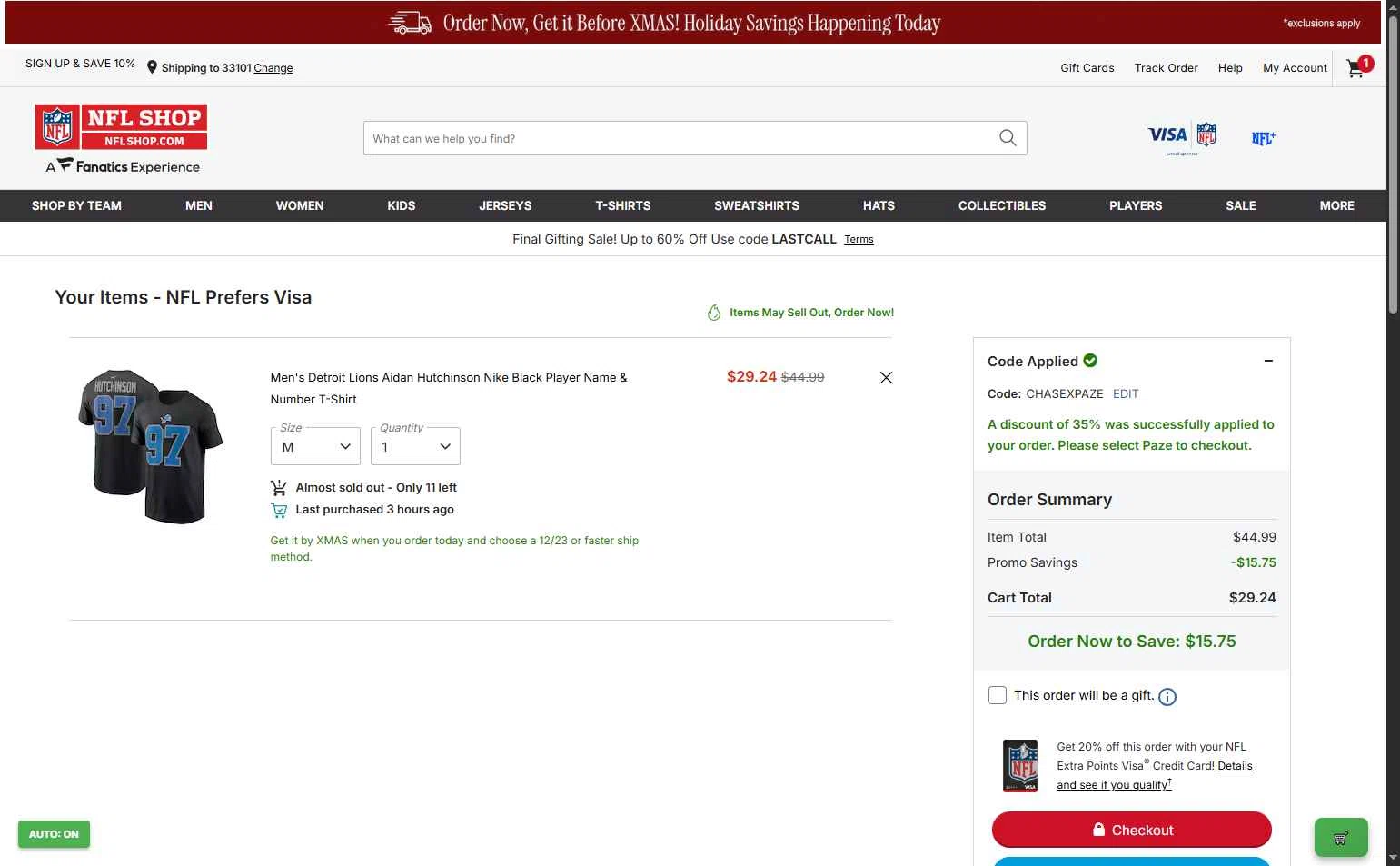1400x866 pixels.
Task: Open the SHOP BY TEAM menu
Action: point(76,205)
